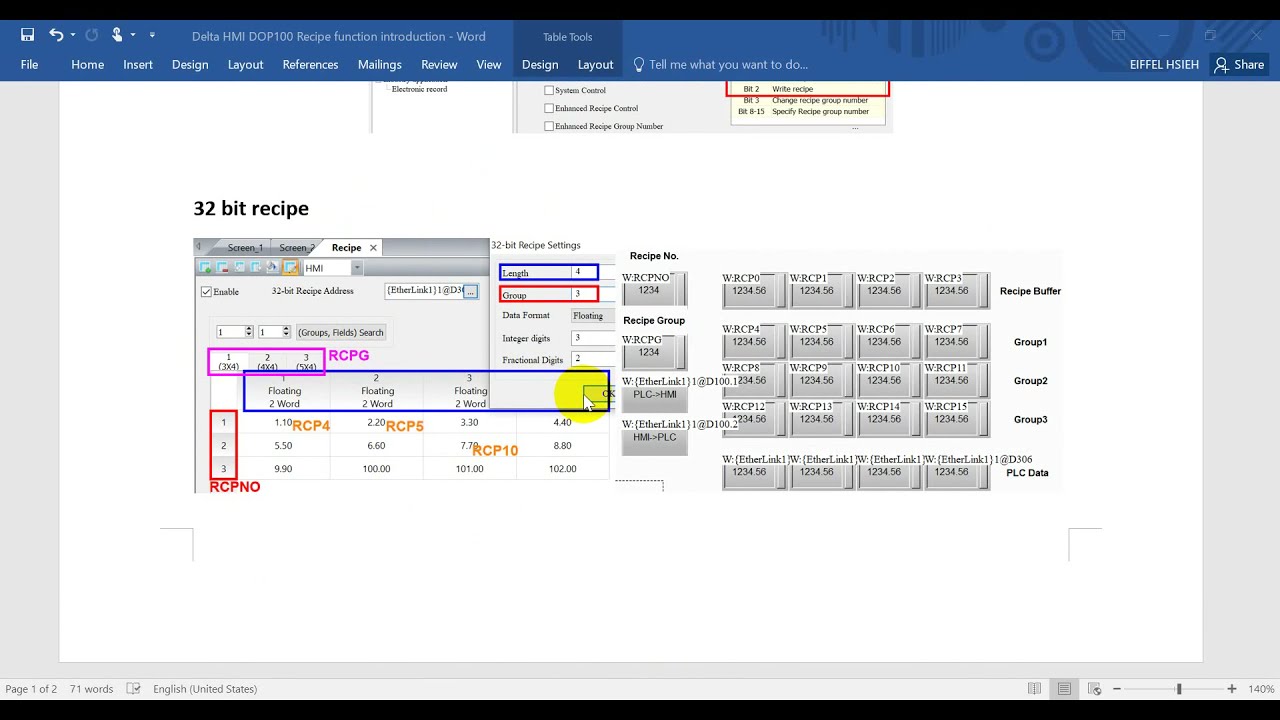Click English (United States) language indicator
This screenshot has width=1280, height=720.
click(205, 689)
